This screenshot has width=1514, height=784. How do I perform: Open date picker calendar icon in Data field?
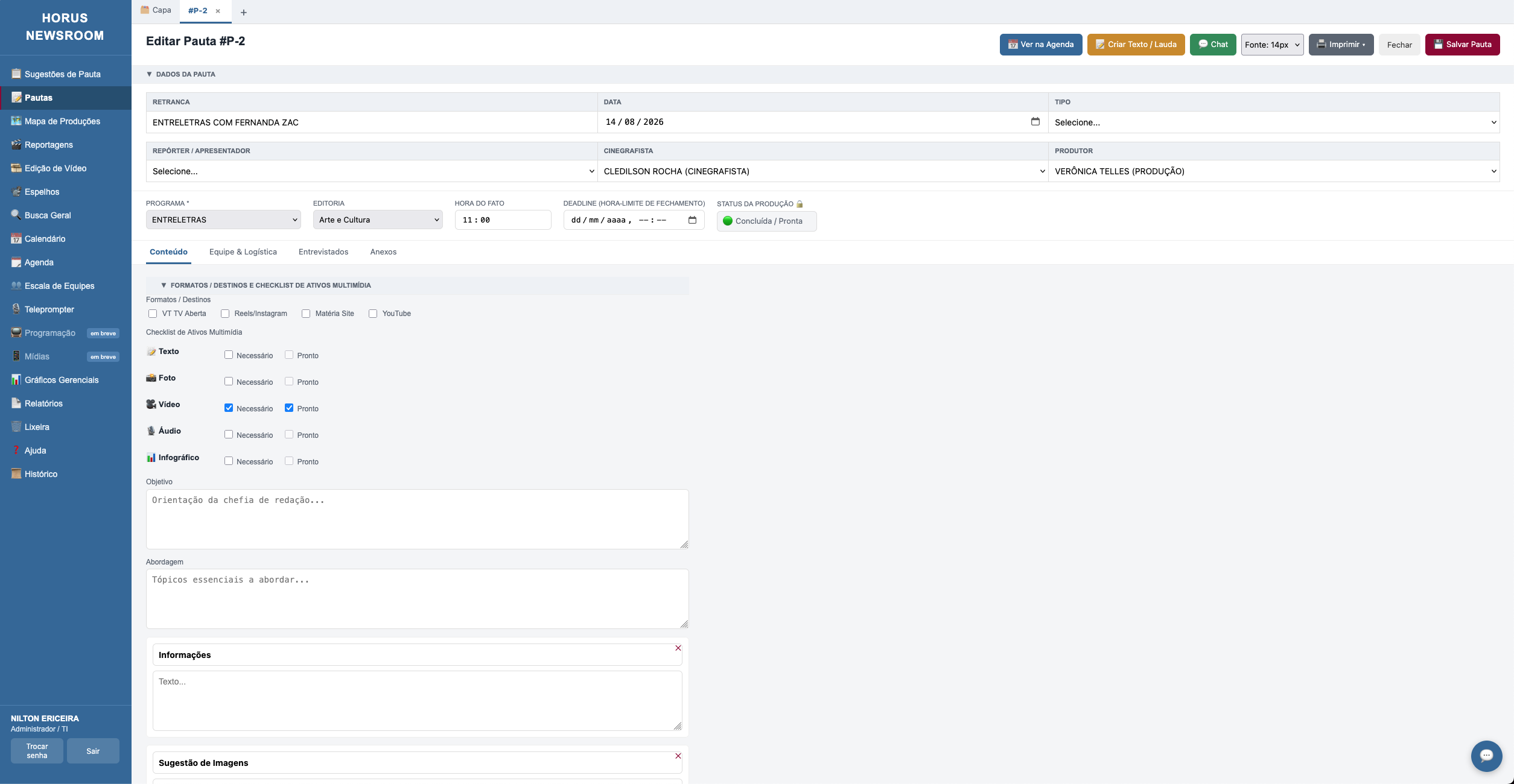pyautogui.click(x=1035, y=122)
